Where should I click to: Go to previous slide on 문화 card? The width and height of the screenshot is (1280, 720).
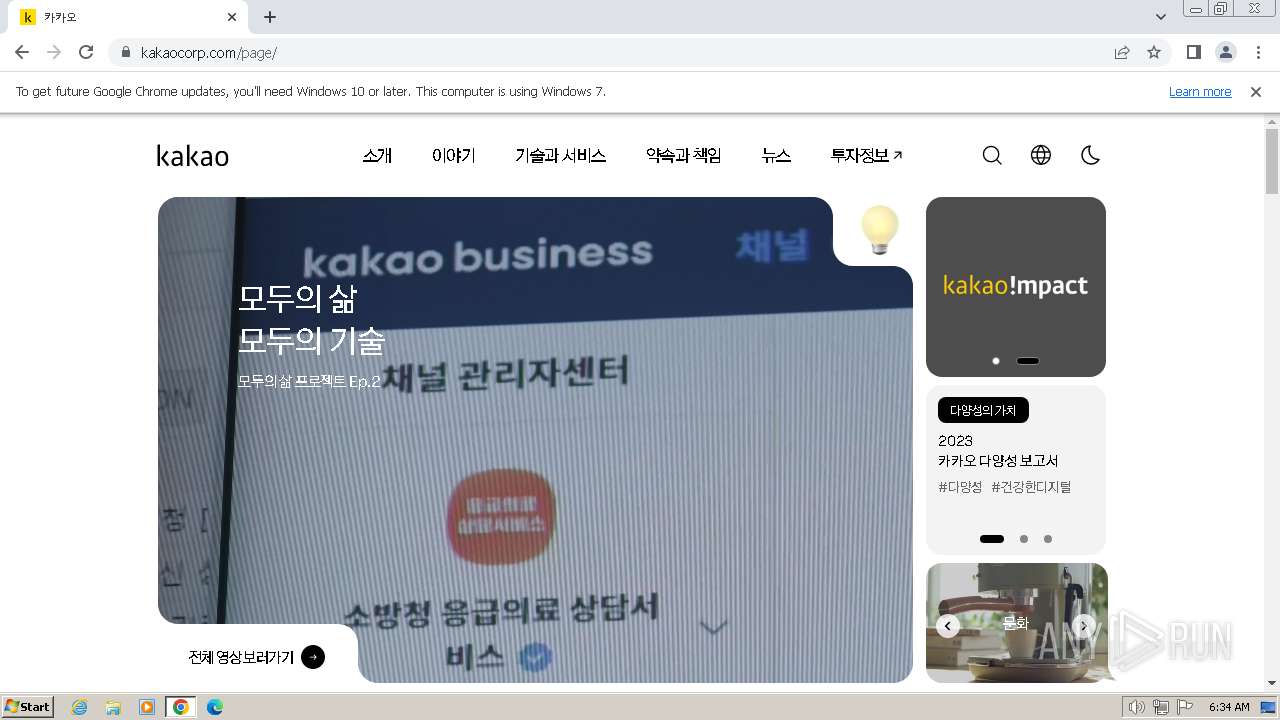point(948,626)
